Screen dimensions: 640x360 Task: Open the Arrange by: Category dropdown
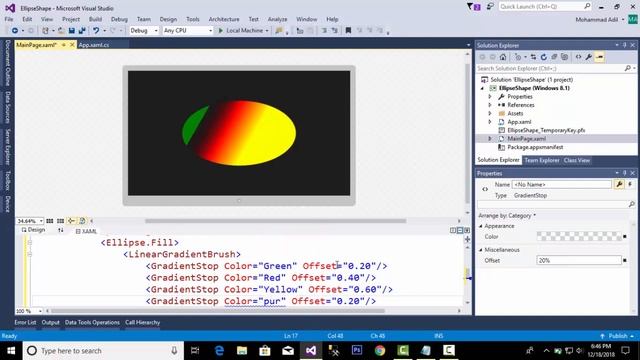(x=507, y=216)
